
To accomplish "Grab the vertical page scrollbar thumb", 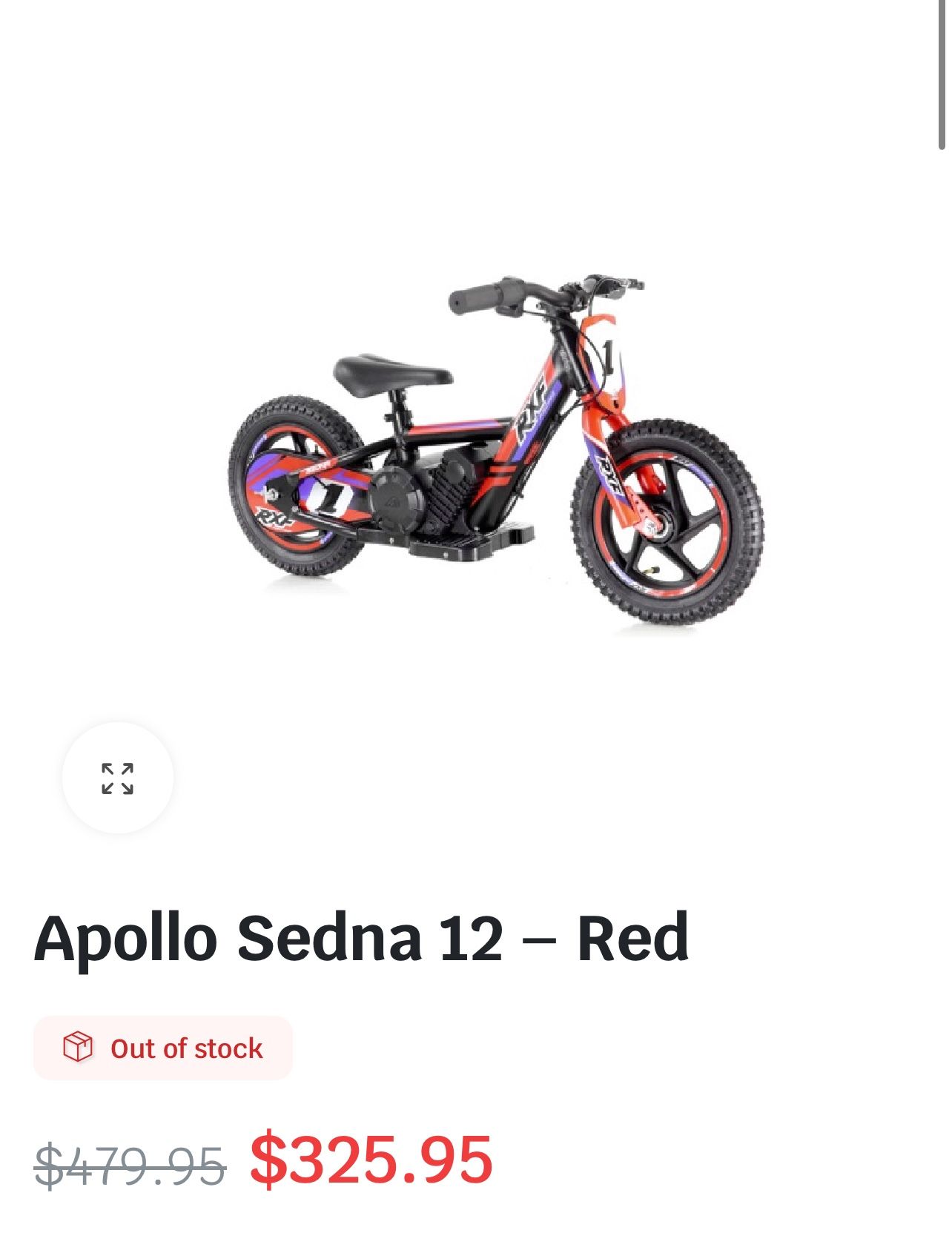I will point(942,74).
